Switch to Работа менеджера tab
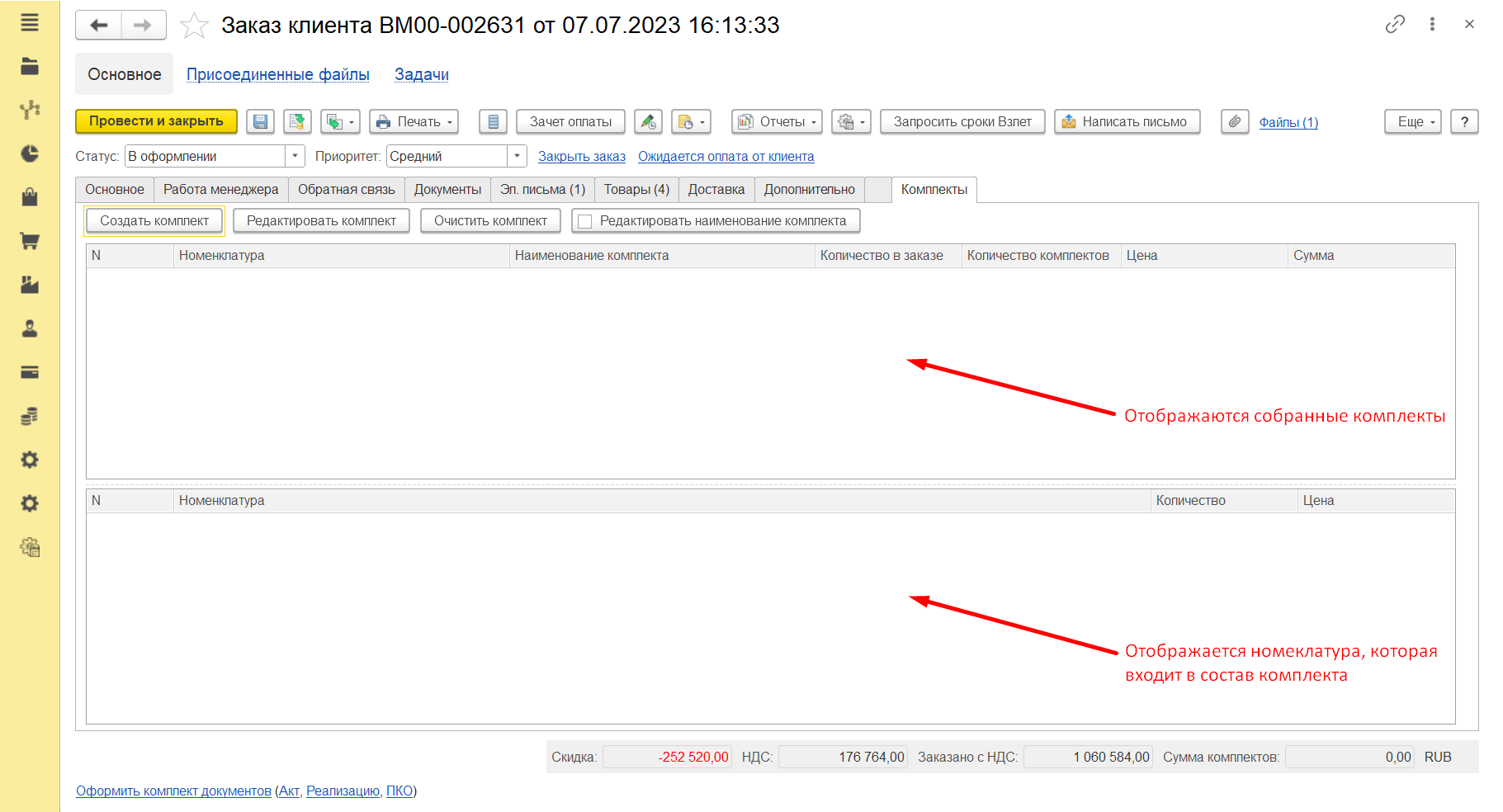Screen dimensions: 1503x812 click(x=221, y=190)
